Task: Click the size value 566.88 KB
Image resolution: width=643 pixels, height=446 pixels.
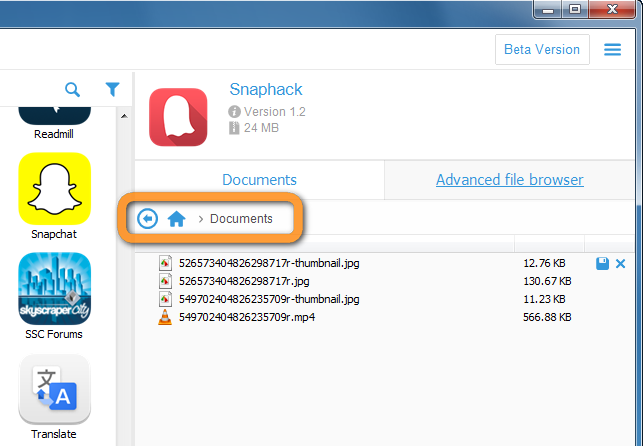Action: point(547,317)
